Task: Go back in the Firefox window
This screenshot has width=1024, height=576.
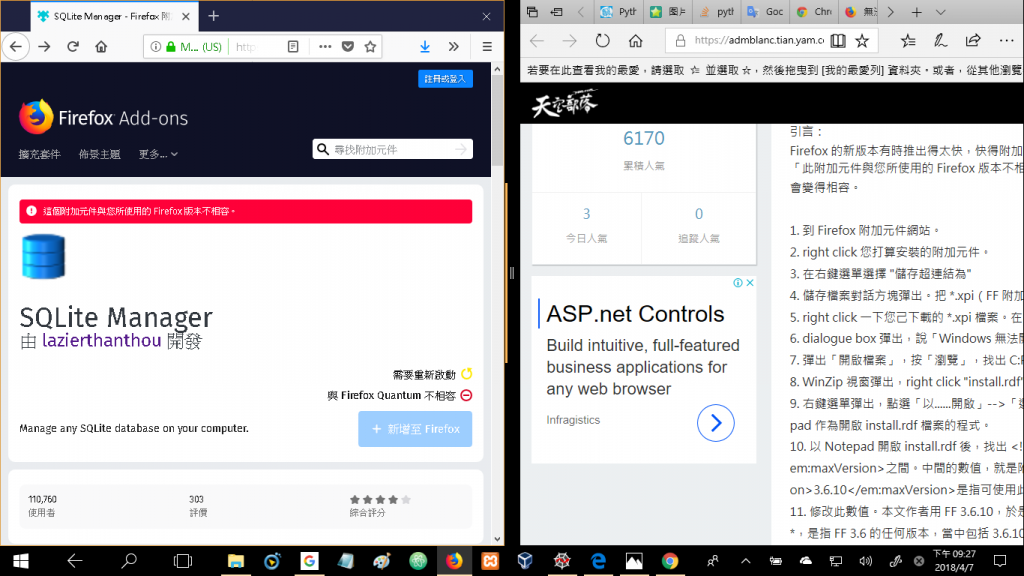Action: coord(16,47)
